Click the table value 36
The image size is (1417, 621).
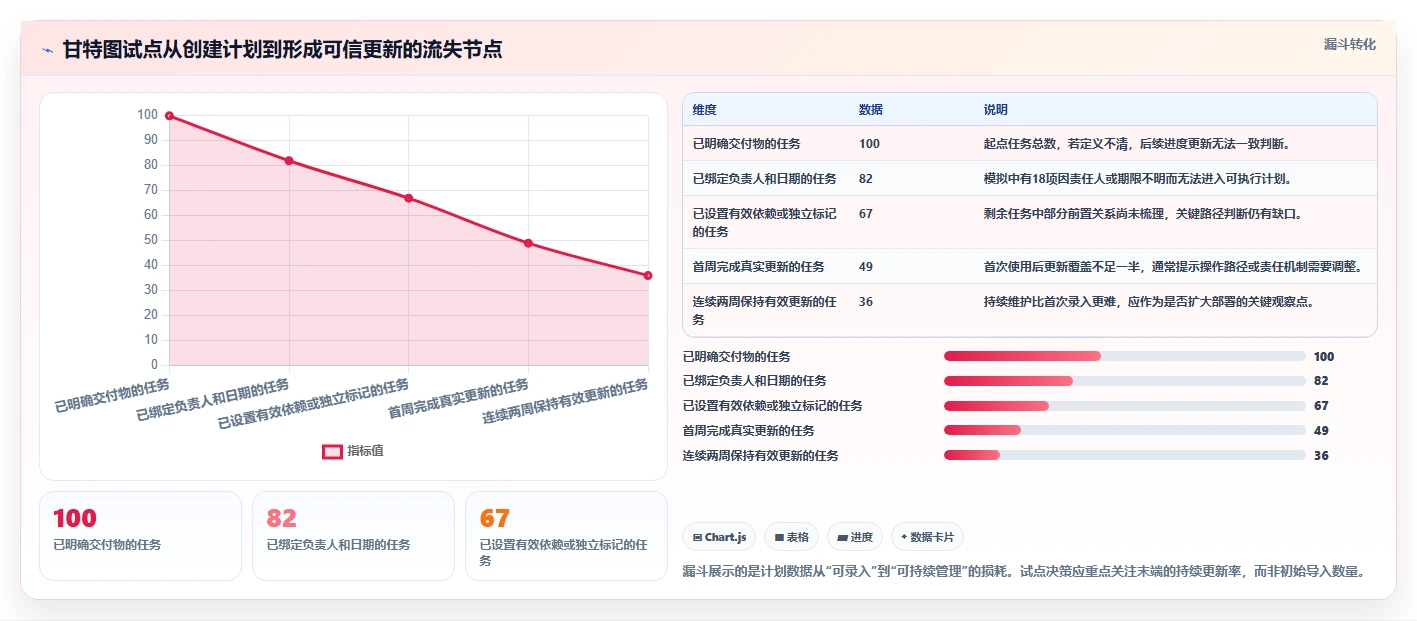point(866,302)
